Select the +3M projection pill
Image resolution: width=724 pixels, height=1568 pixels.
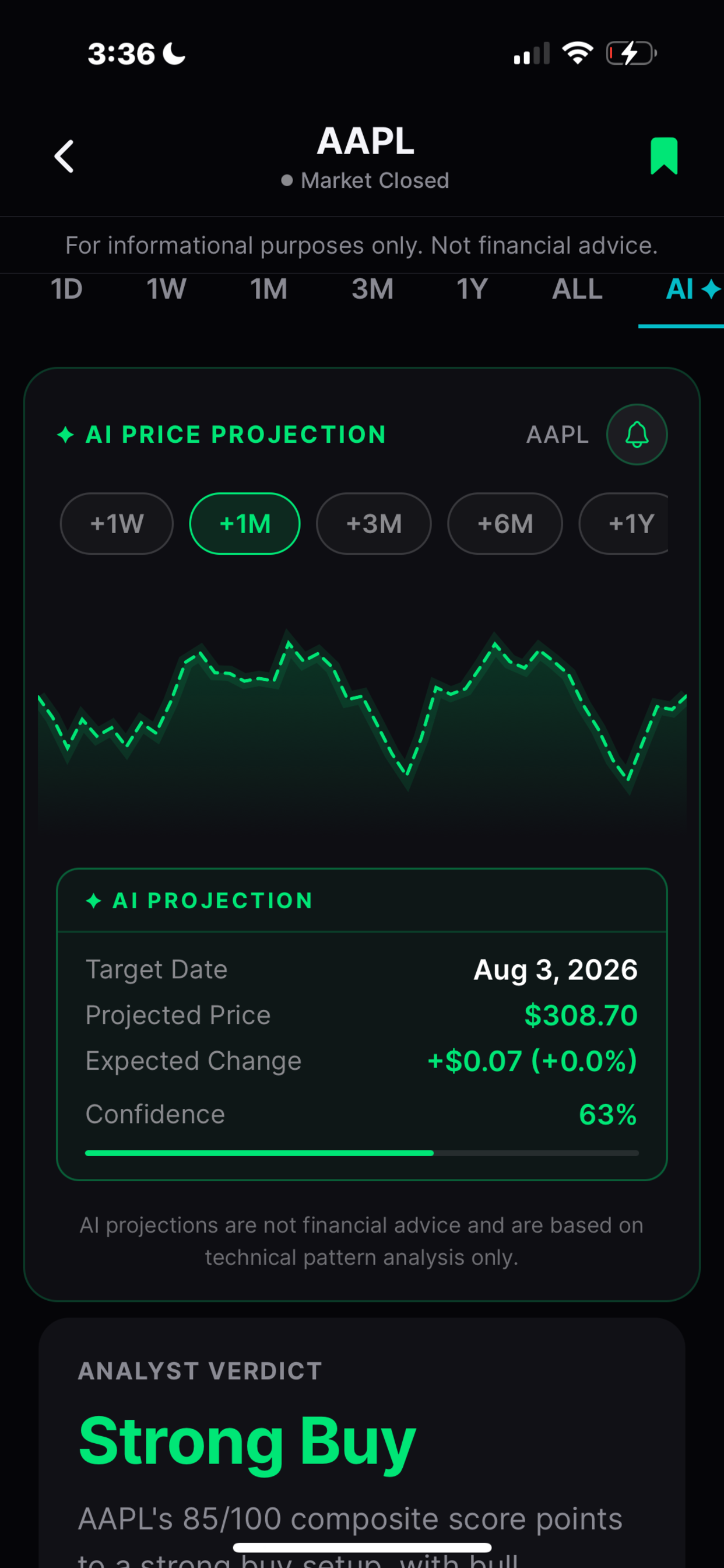click(x=374, y=523)
